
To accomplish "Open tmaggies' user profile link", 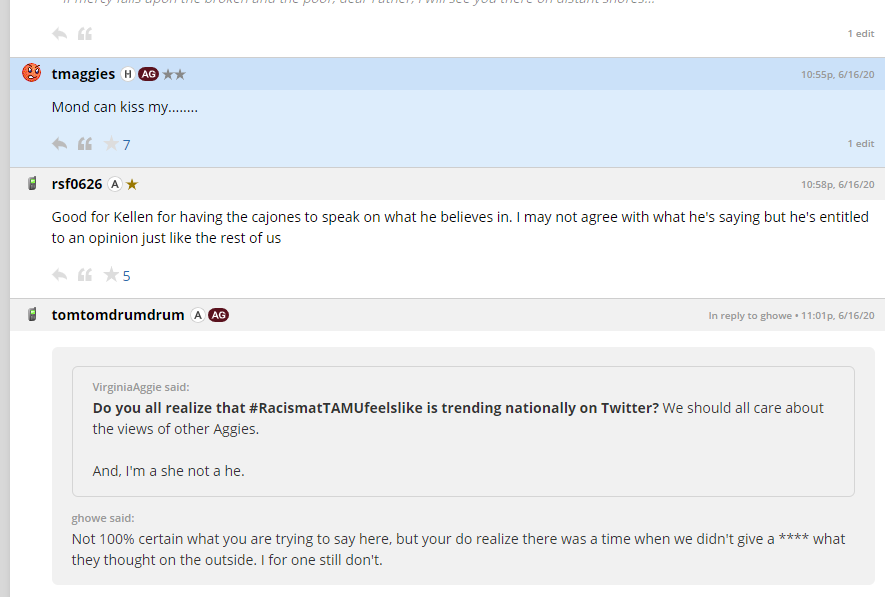I will [x=83, y=74].
